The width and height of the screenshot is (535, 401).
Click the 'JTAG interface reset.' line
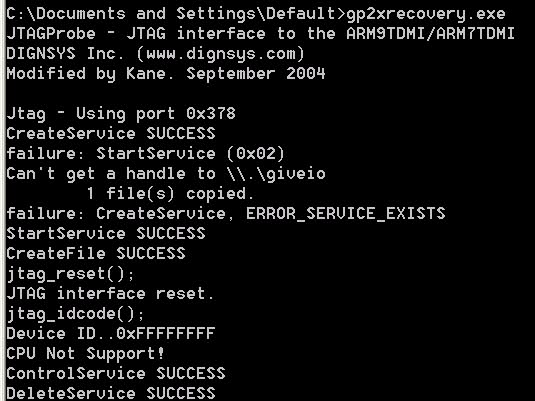point(111,293)
